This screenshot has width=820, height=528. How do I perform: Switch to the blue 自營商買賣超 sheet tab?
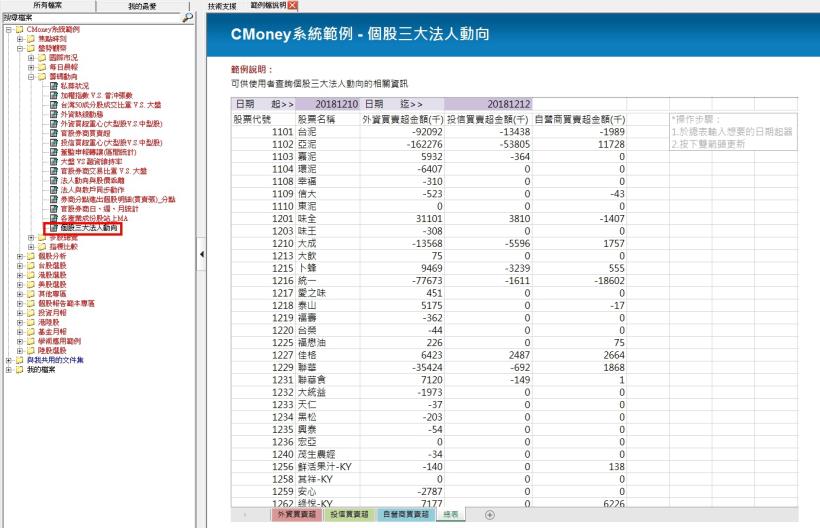[406, 514]
